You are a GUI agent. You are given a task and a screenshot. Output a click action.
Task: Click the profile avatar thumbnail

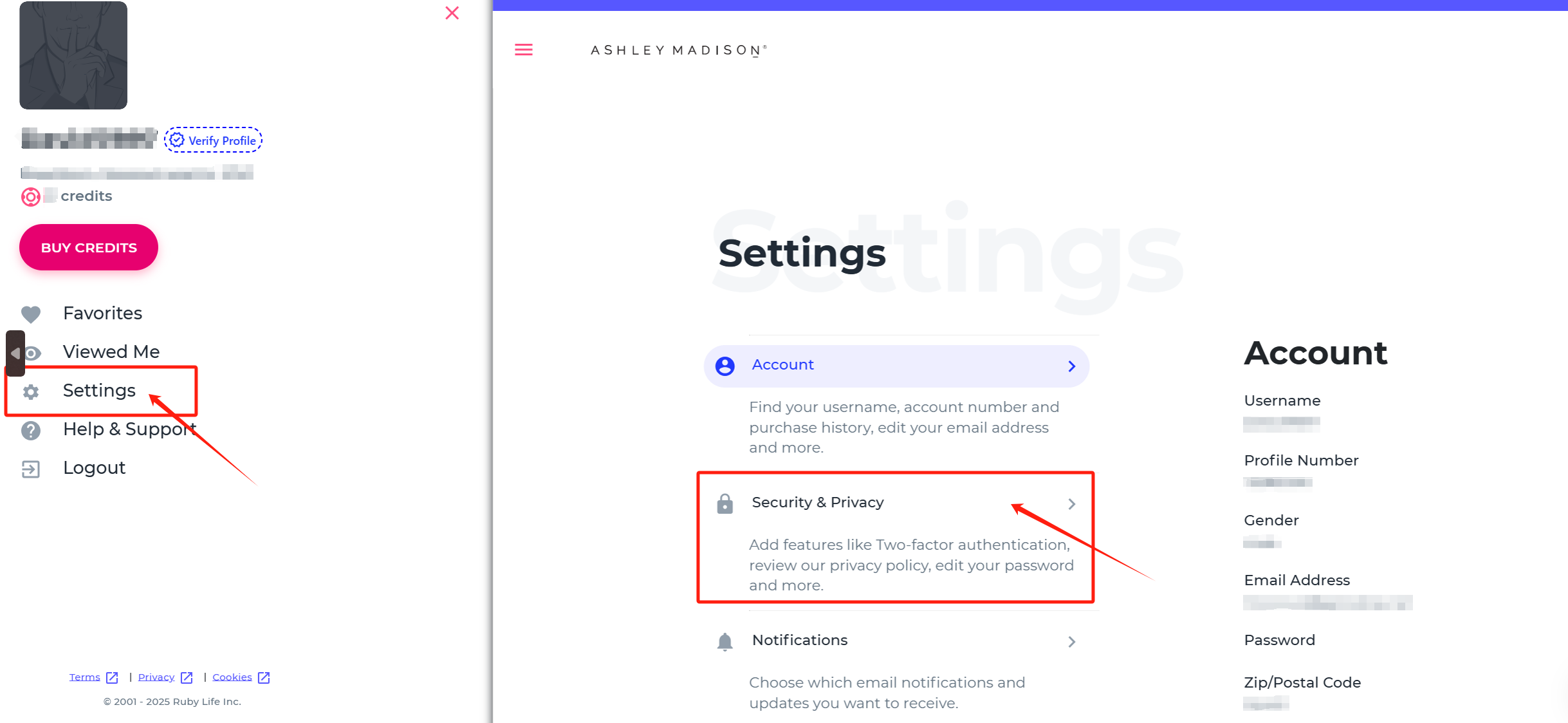(x=73, y=55)
